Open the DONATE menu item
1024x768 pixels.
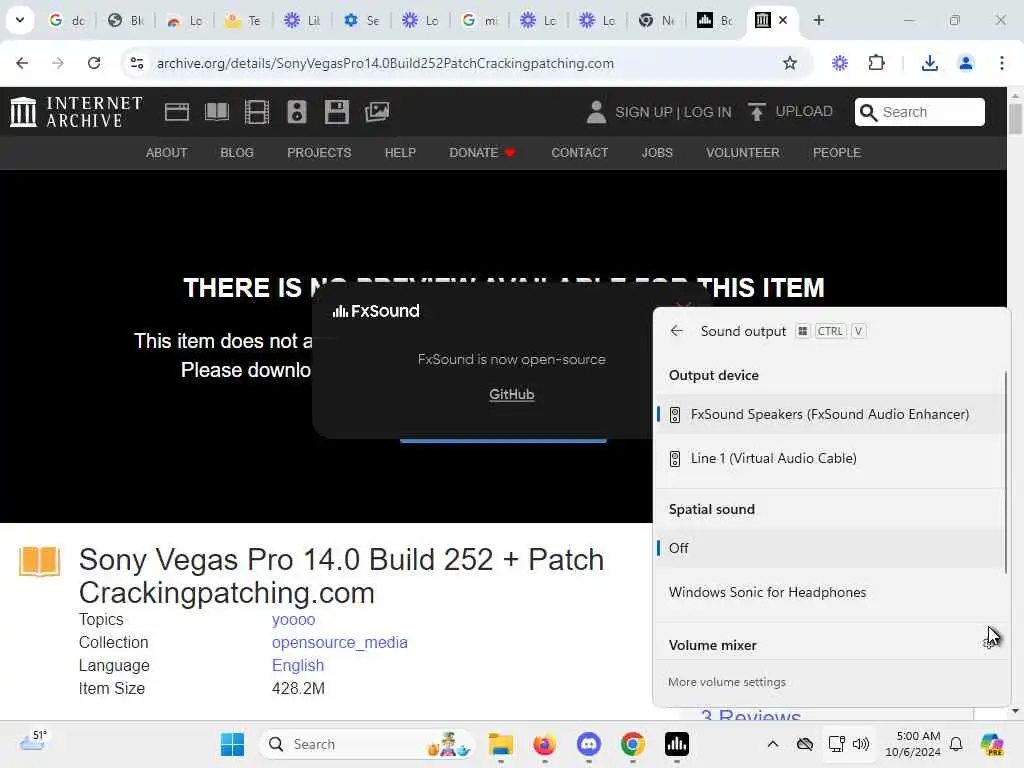click(482, 153)
